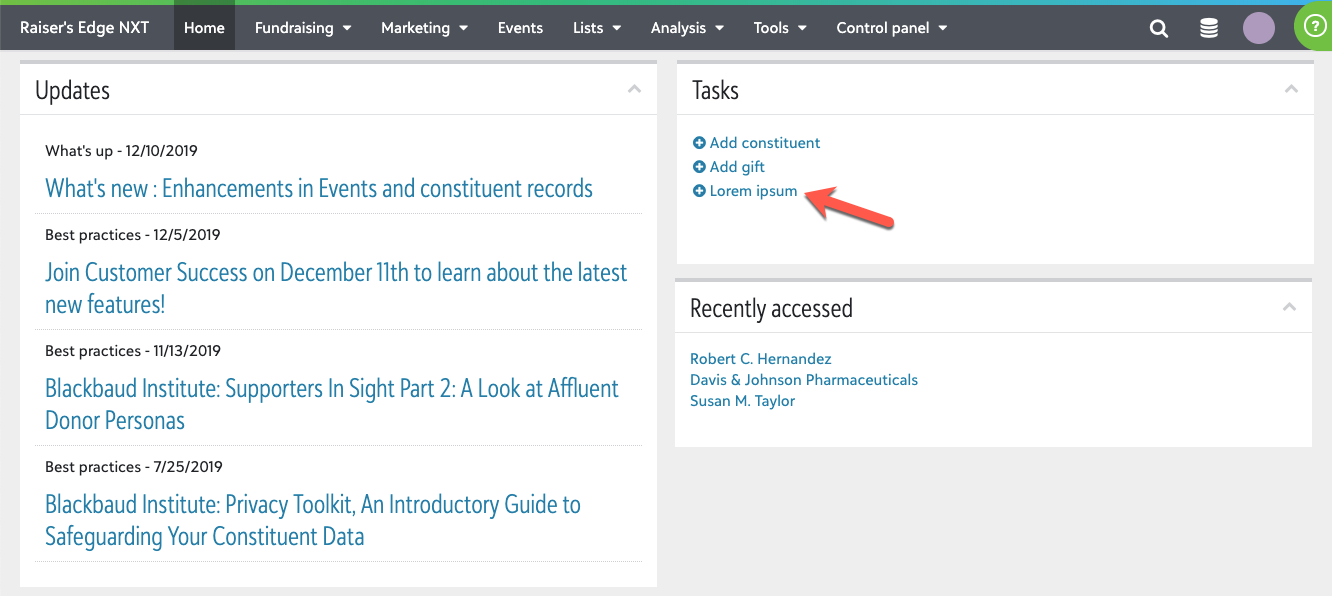Click plus icon beside Add constituent

click(x=699, y=143)
